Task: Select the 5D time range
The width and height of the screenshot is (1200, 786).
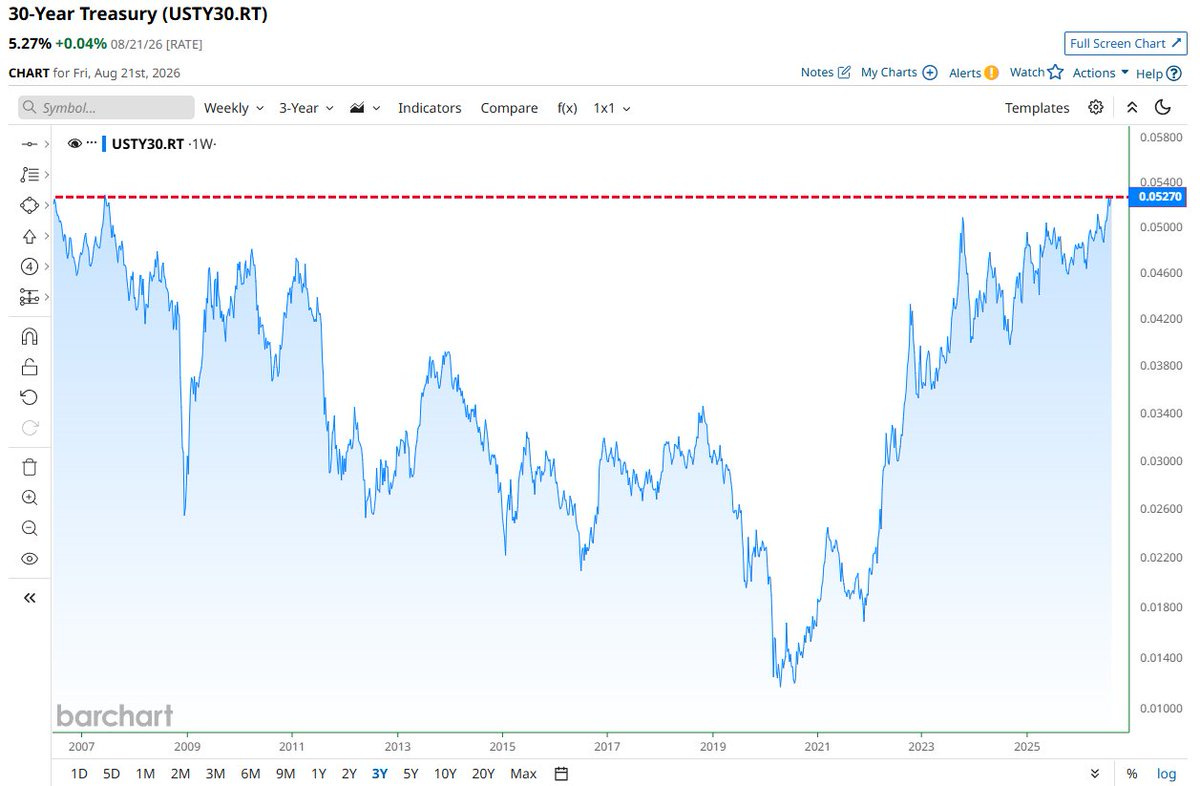Action: [112, 773]
